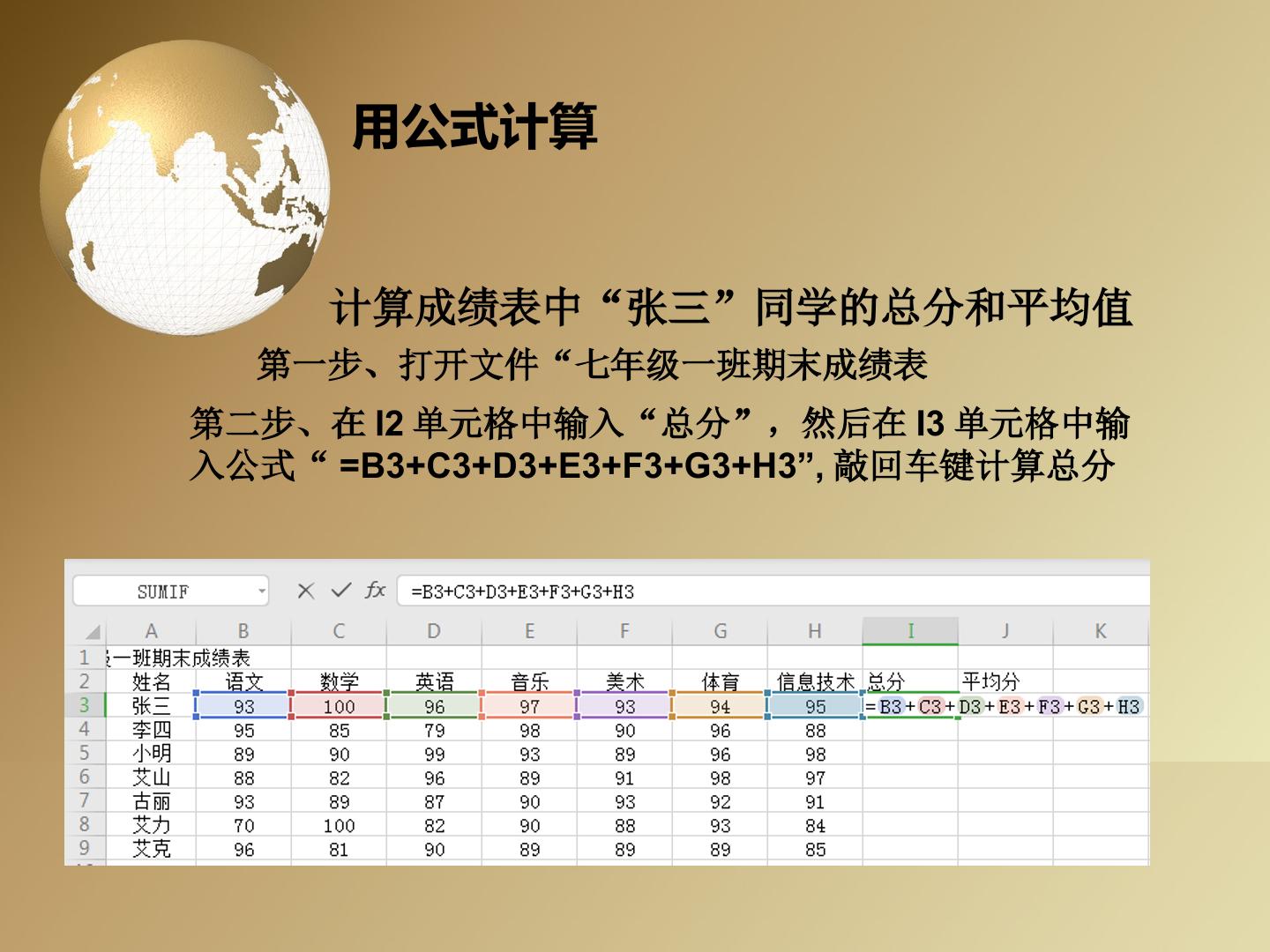Click the 信息技术 header cell

[x=815, y=681]
